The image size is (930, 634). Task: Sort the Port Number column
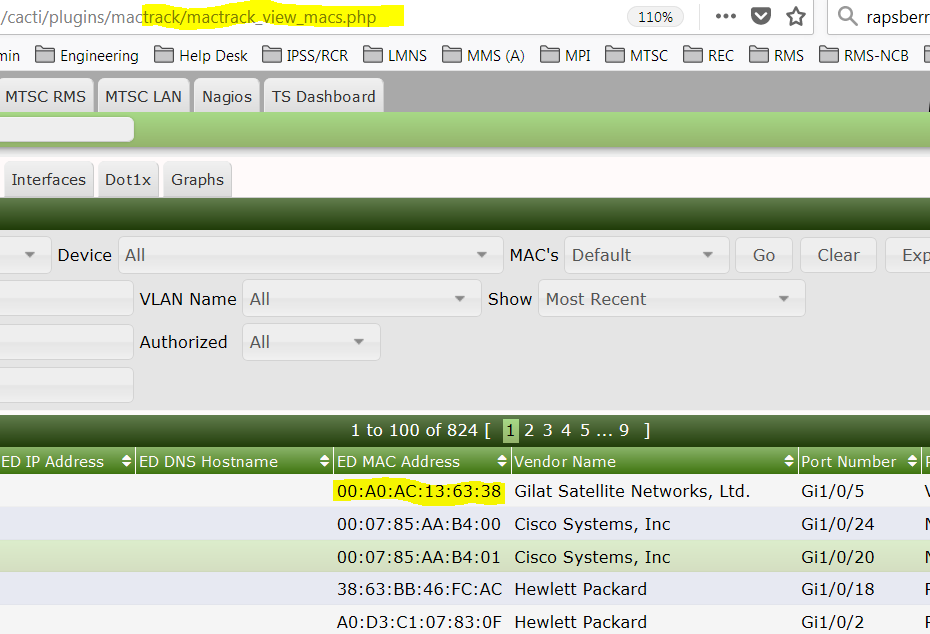(912, 461)
